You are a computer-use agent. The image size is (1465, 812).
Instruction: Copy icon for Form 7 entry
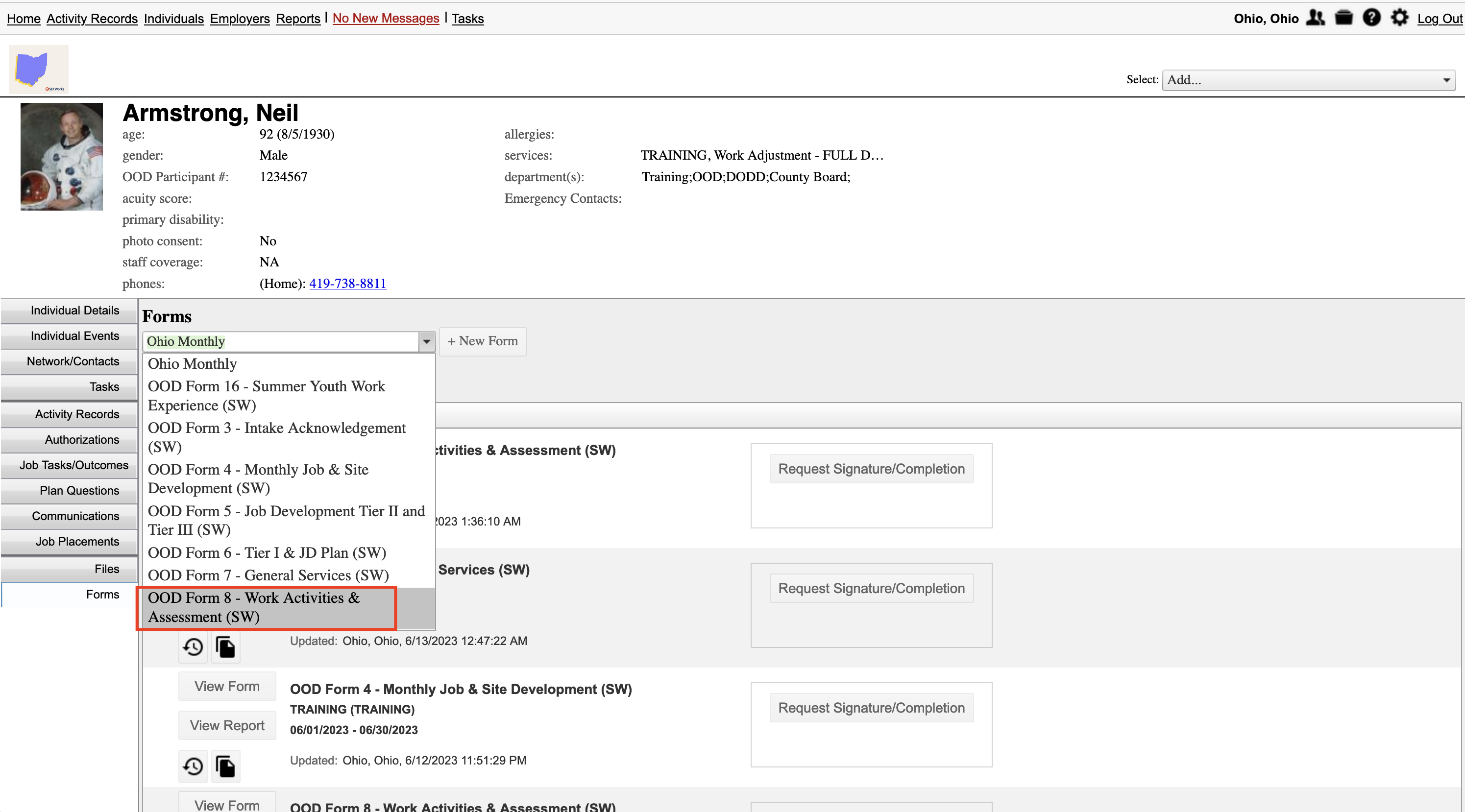(226, 646)
